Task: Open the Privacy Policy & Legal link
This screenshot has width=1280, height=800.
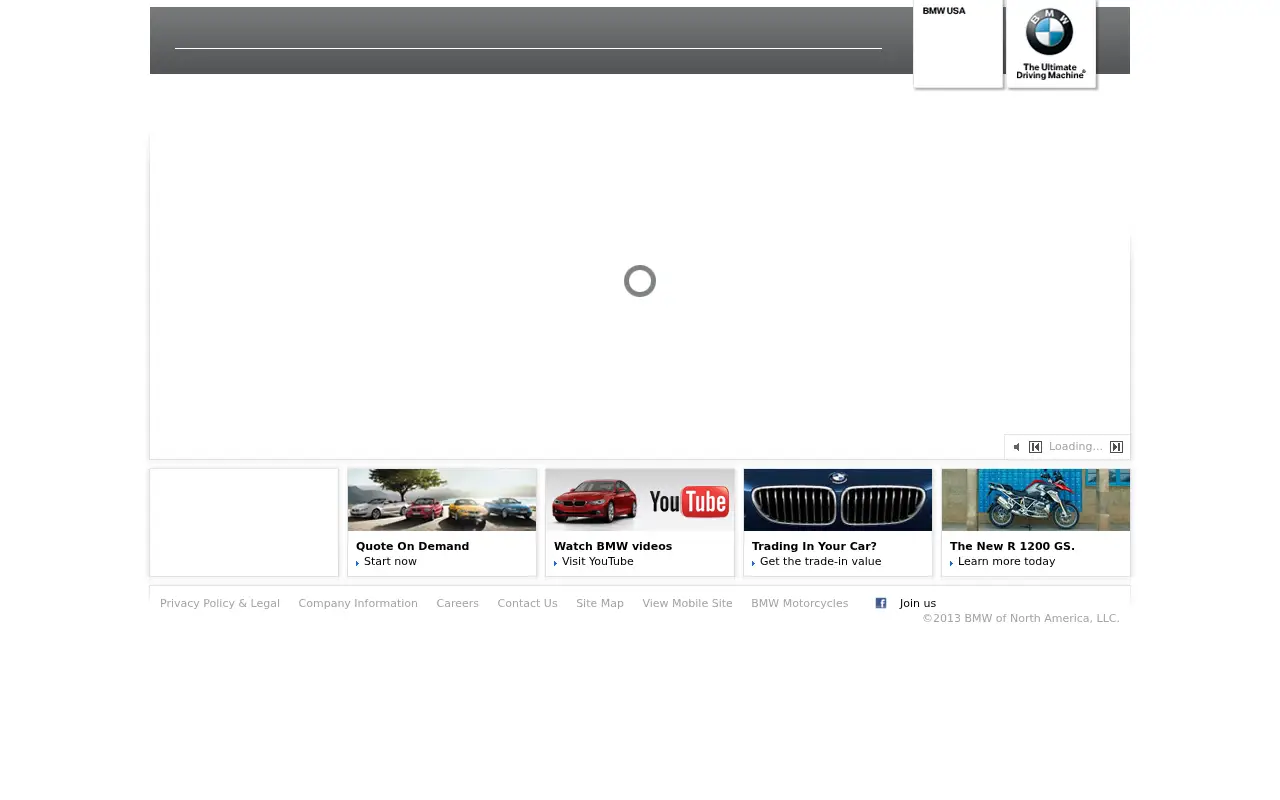Action: tap(220, 603)
